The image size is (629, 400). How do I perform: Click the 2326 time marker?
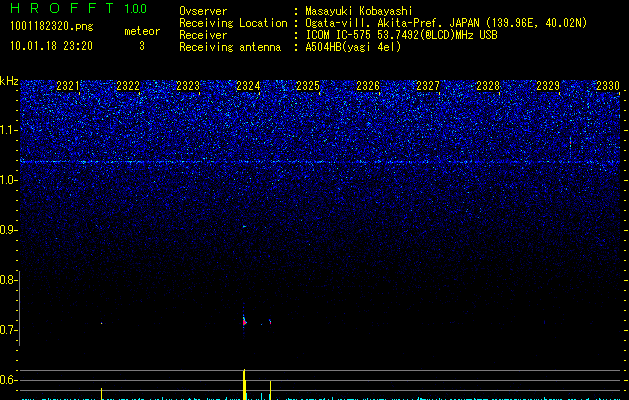pos(368,87)
